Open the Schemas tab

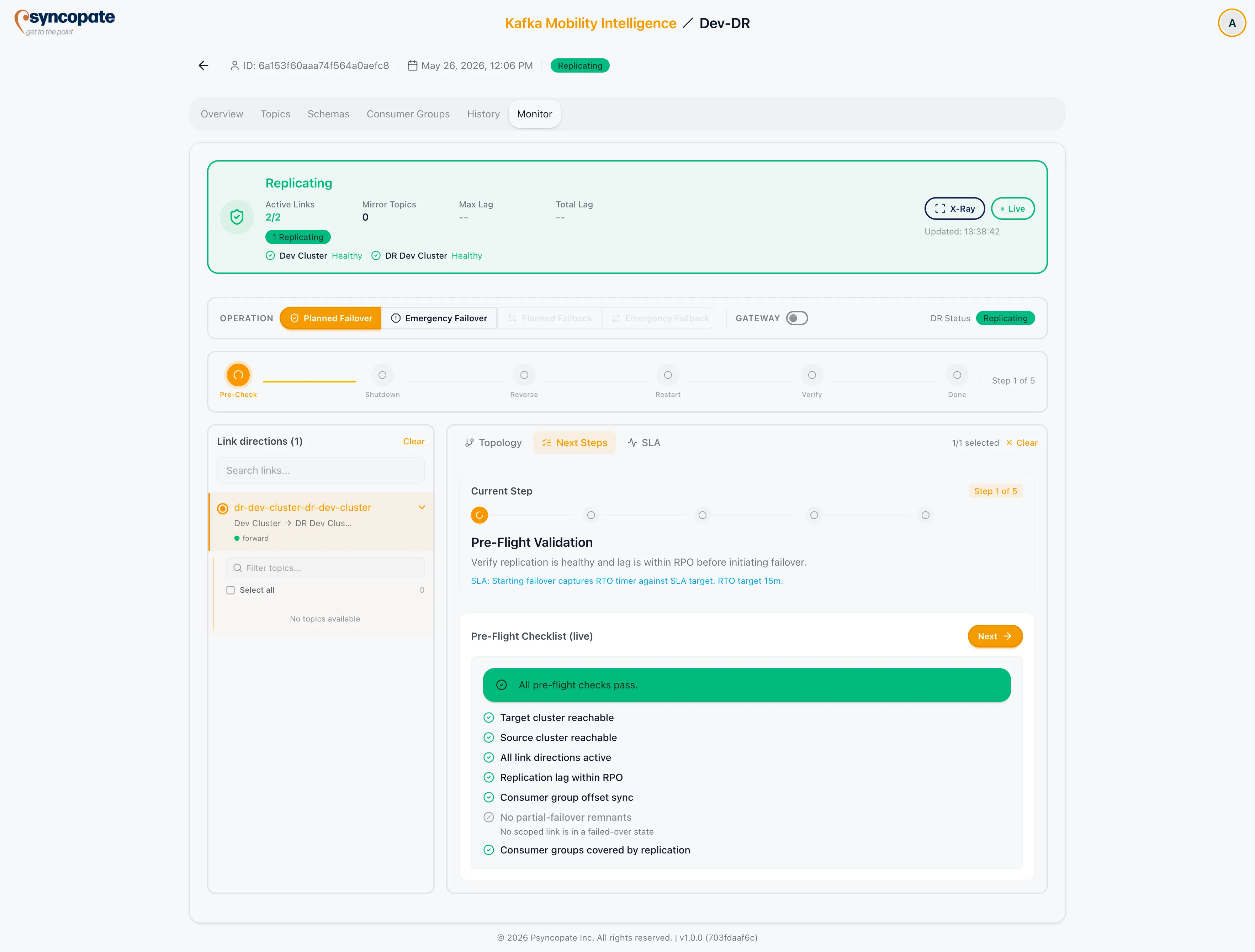coord(328,114)
